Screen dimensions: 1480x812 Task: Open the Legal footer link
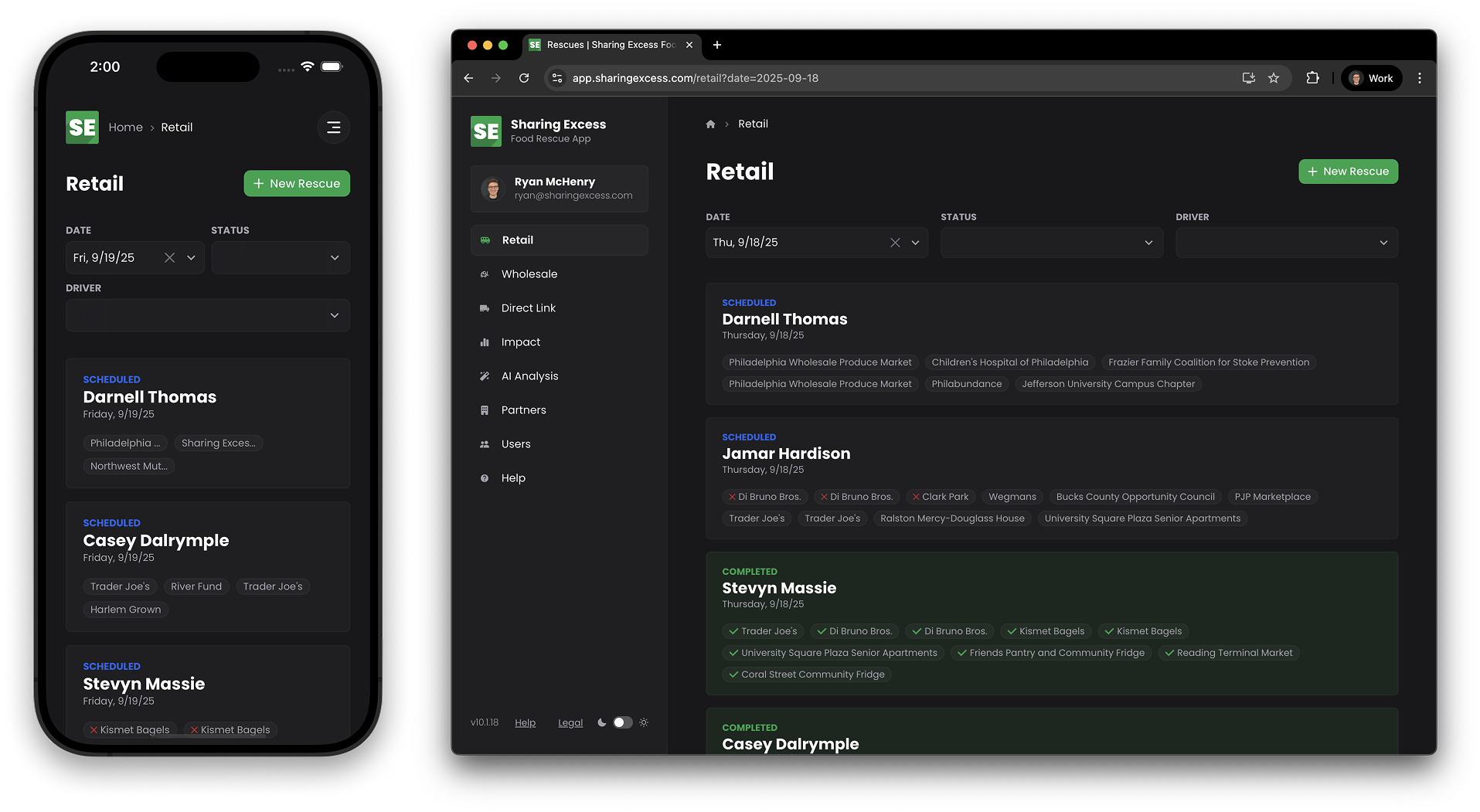(570, 723)
